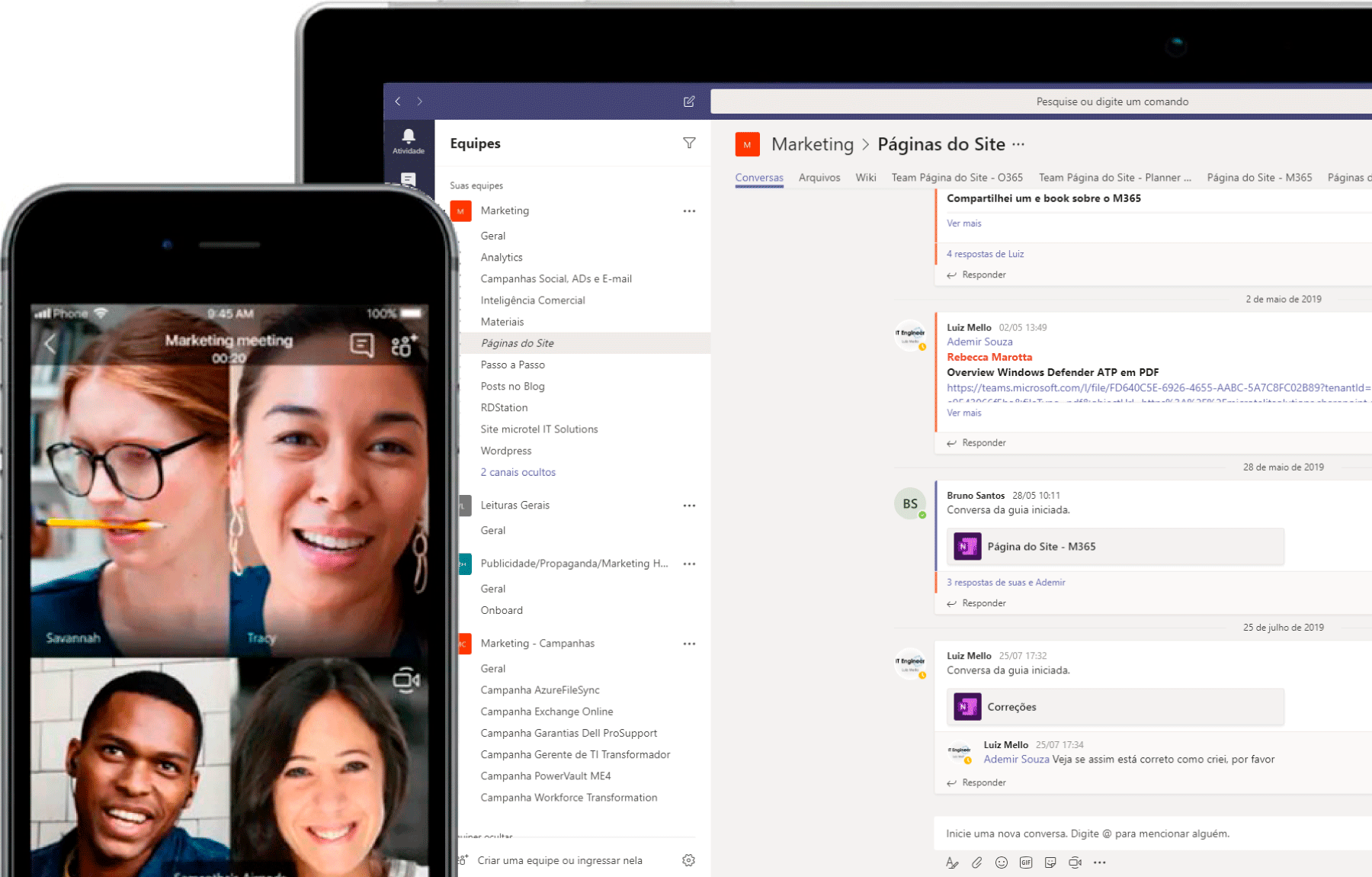Click the Marketing team orange avatar in header
The width and height of the screenshot is (1372, 877).
[x=747, y=144]
